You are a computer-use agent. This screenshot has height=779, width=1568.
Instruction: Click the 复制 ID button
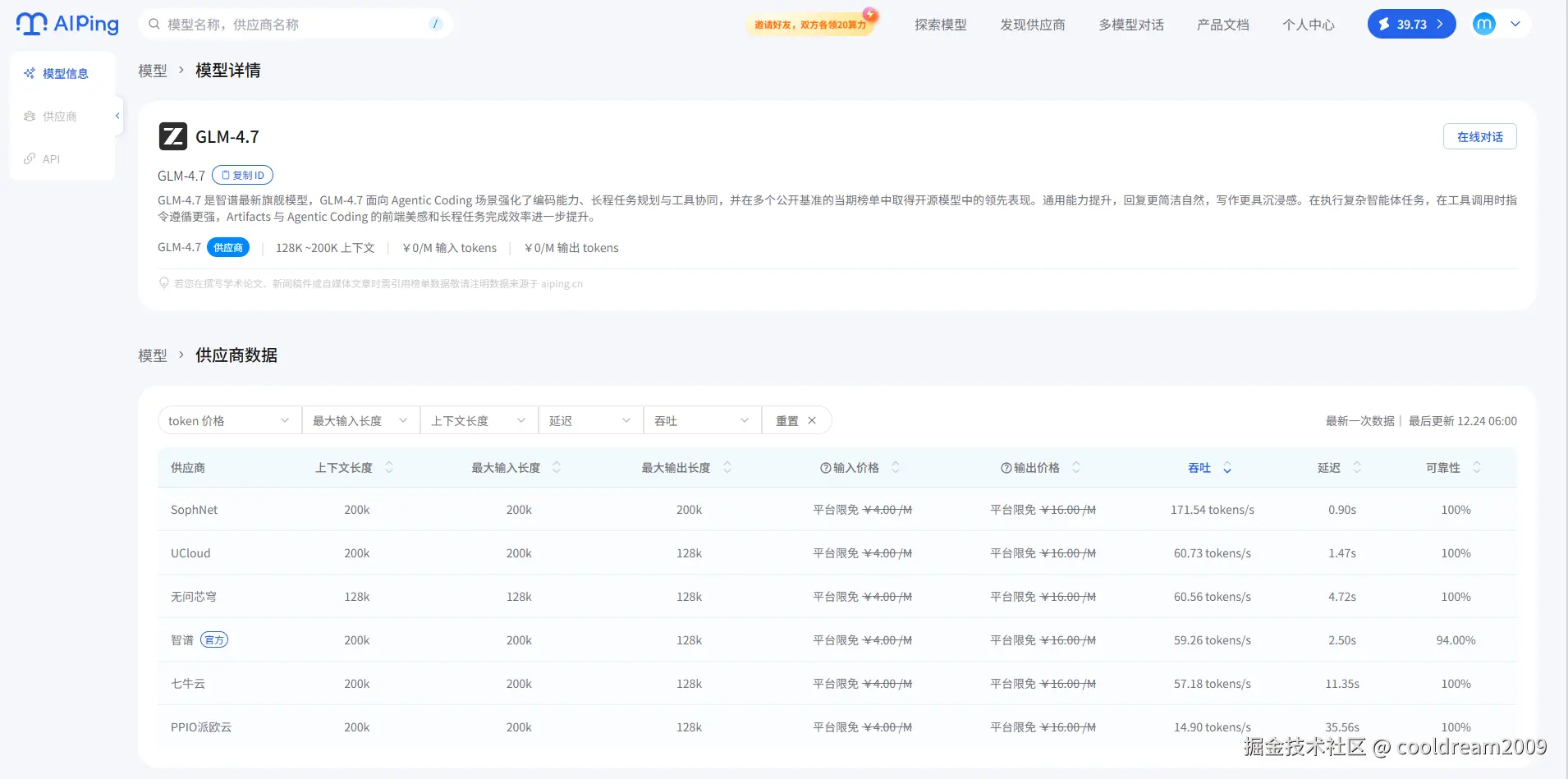tap(242, 175)
